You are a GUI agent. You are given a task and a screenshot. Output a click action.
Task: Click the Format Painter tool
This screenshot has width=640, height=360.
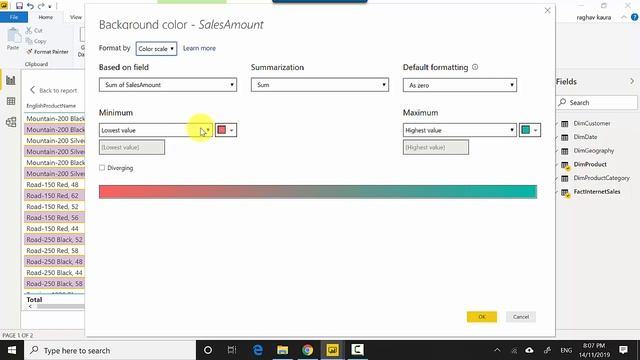[47, 52]
